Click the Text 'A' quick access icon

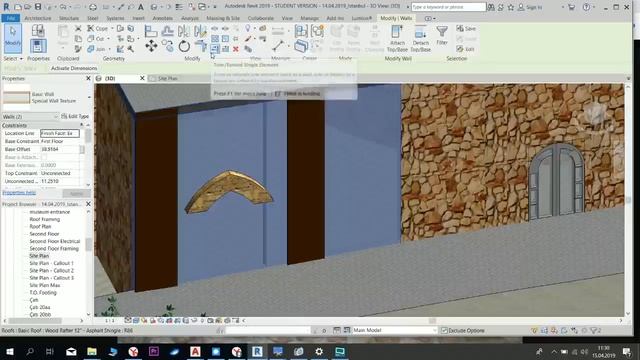tap(141, 7)
